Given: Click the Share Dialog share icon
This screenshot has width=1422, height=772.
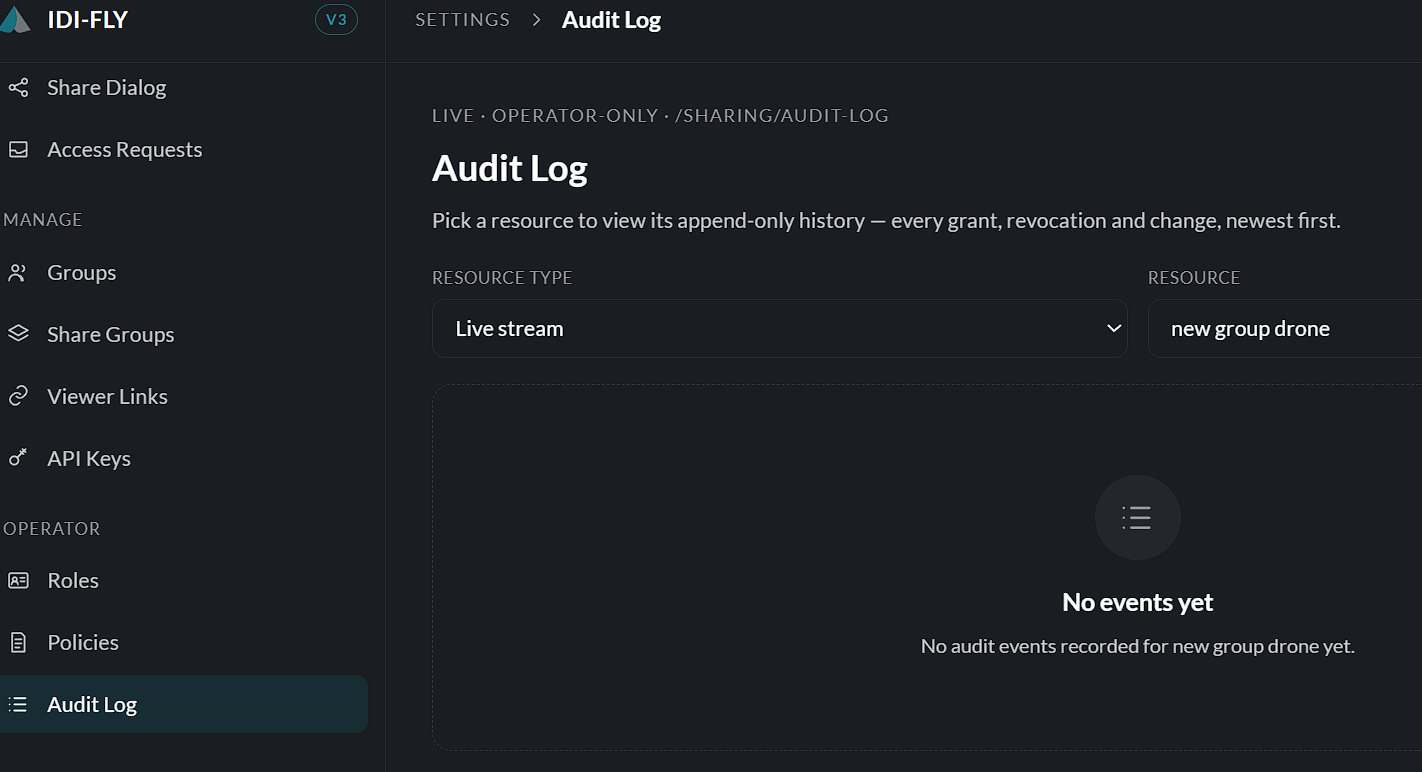Looking at the screenshot, I should [x=18, y=88].
